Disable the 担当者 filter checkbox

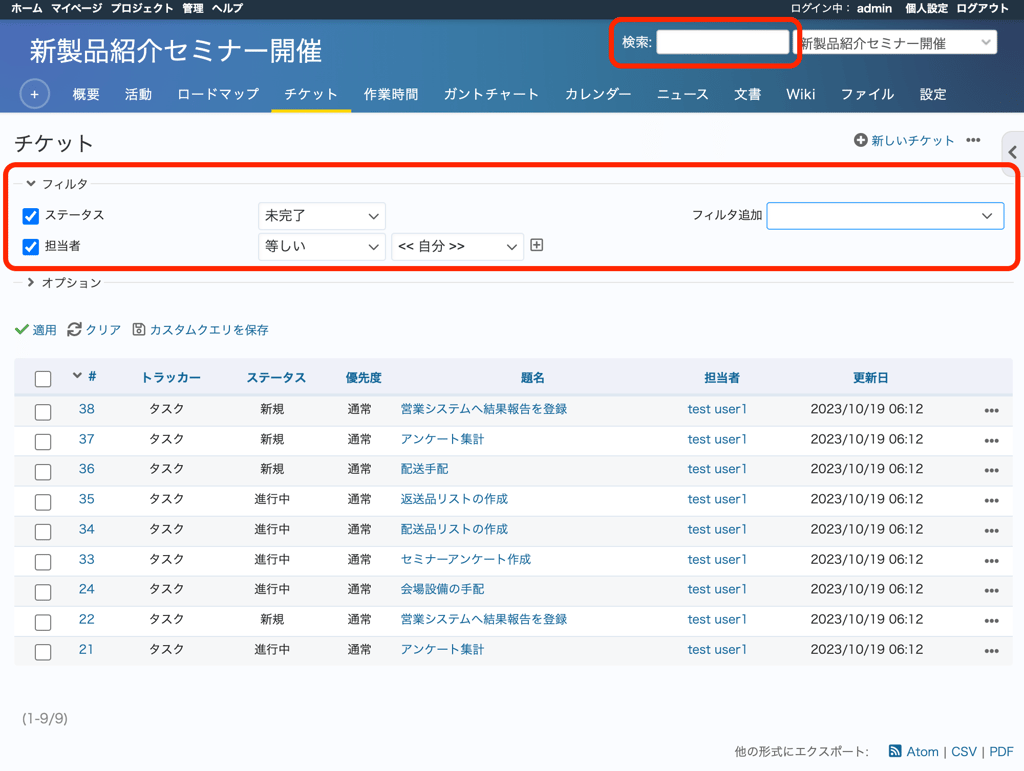pos(29,245)
